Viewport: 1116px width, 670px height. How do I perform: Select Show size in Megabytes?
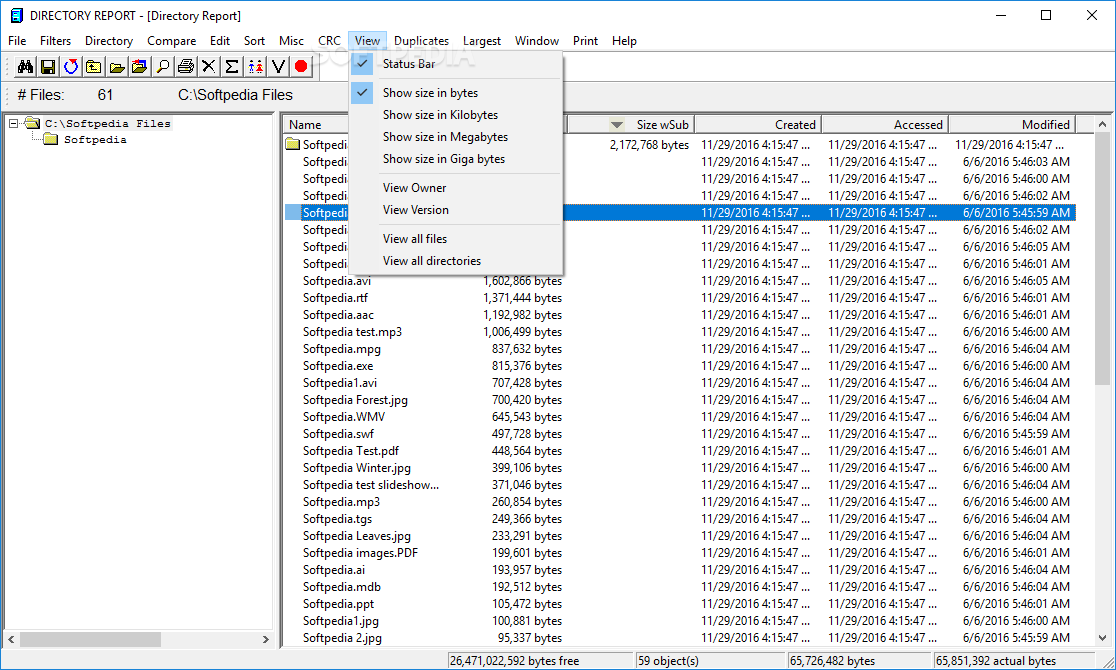[456, 137]
